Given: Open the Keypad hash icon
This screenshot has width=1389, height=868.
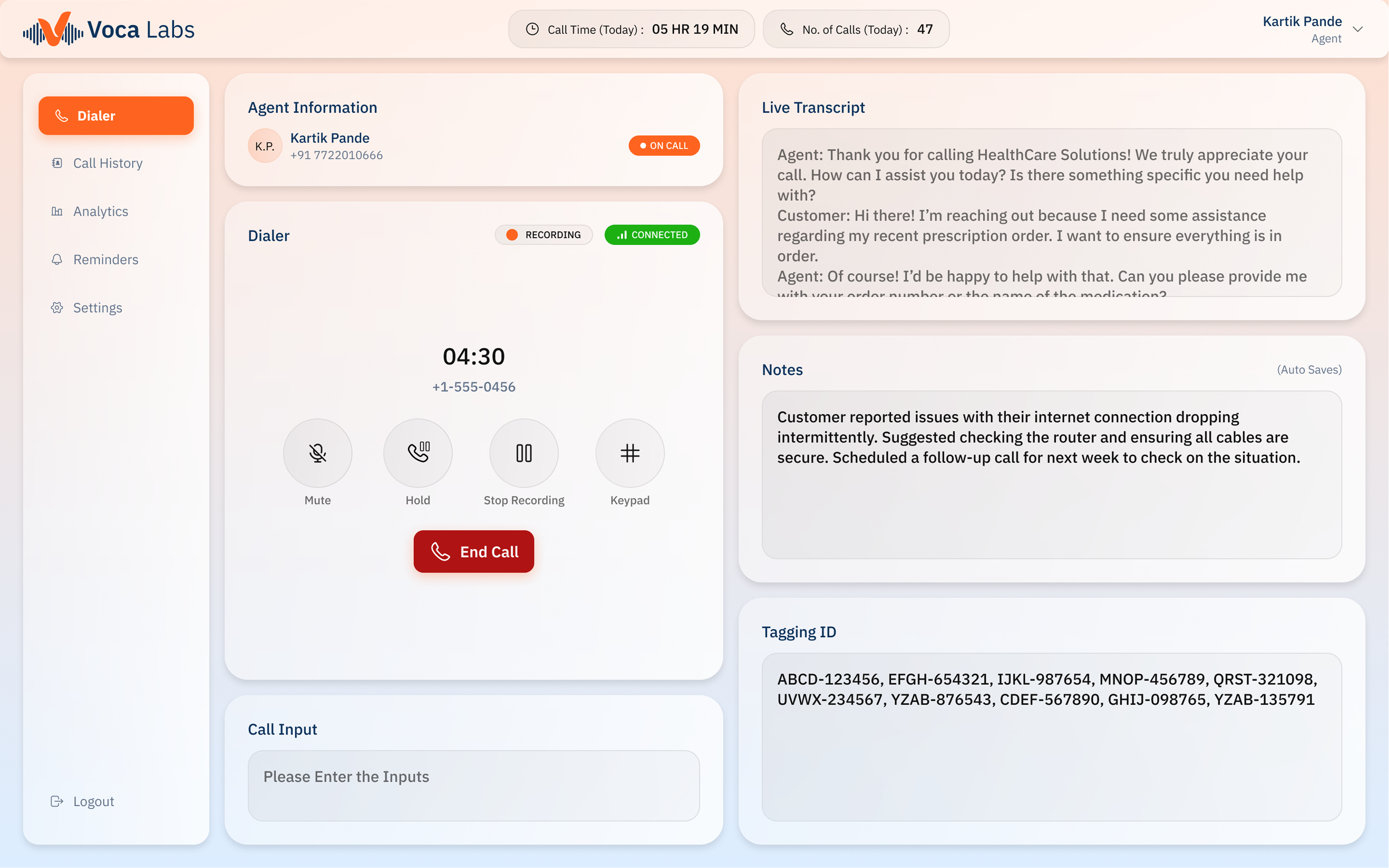Looking at the screenshot, I should [630, 453].
